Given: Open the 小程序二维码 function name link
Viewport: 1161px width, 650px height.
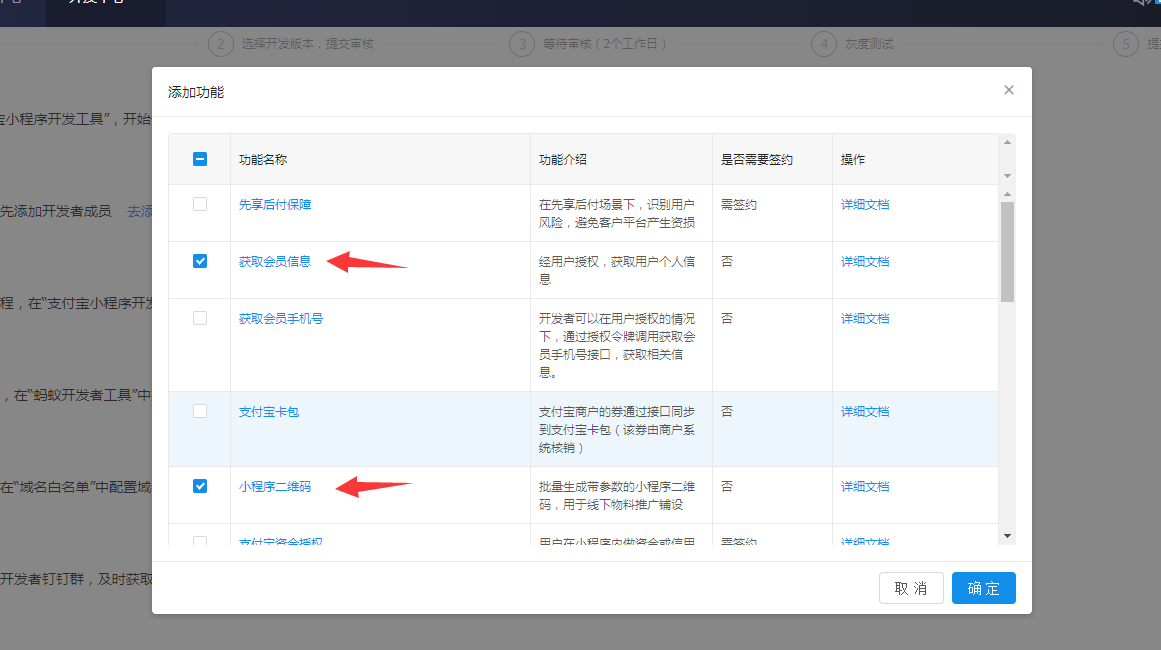Looking at the screenshot, I should pyautogui.click(x=275, y=486).
